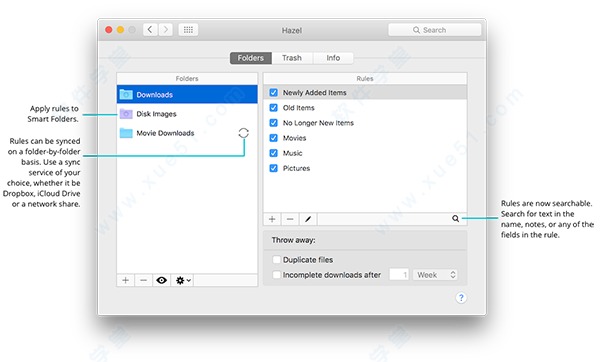
Task: Select the Newly Added Items rule text
Action: point(315,93)
